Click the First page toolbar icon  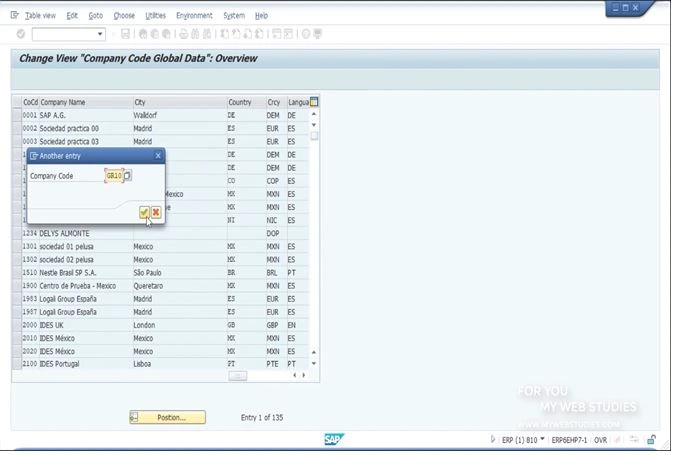(x=224, y=34)
